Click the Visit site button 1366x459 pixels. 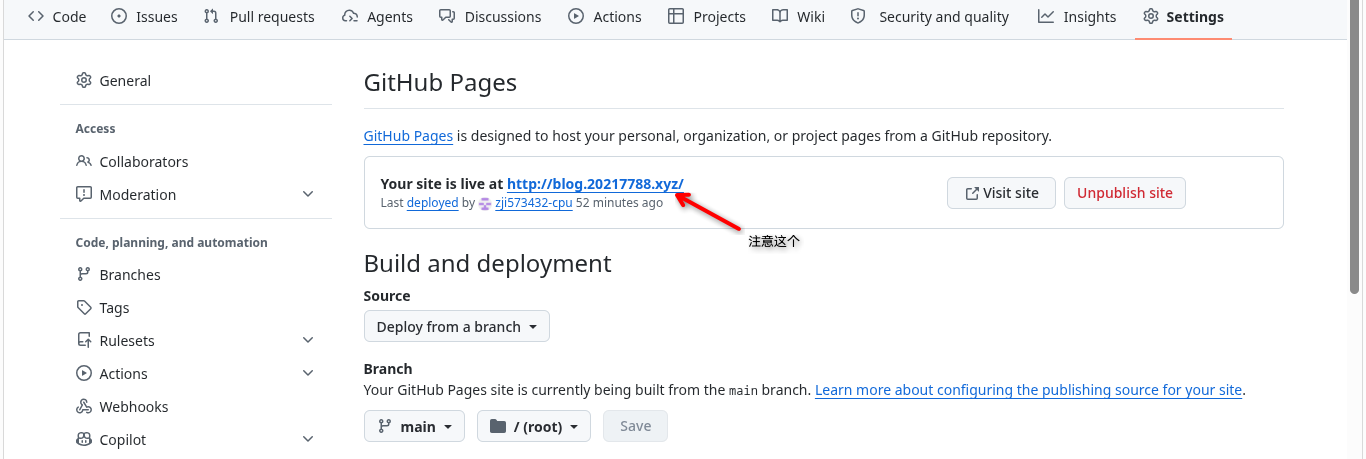coord(1001,193)
